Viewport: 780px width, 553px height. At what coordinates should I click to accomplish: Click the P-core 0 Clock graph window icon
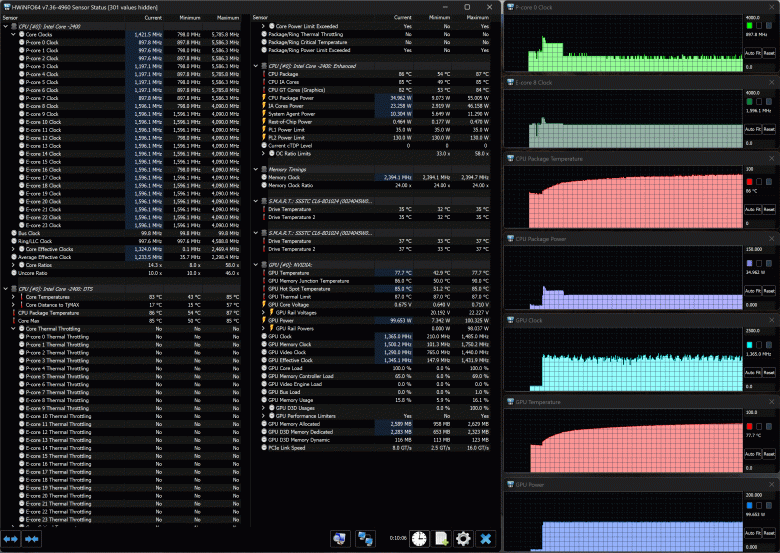(x=510, y=7)
